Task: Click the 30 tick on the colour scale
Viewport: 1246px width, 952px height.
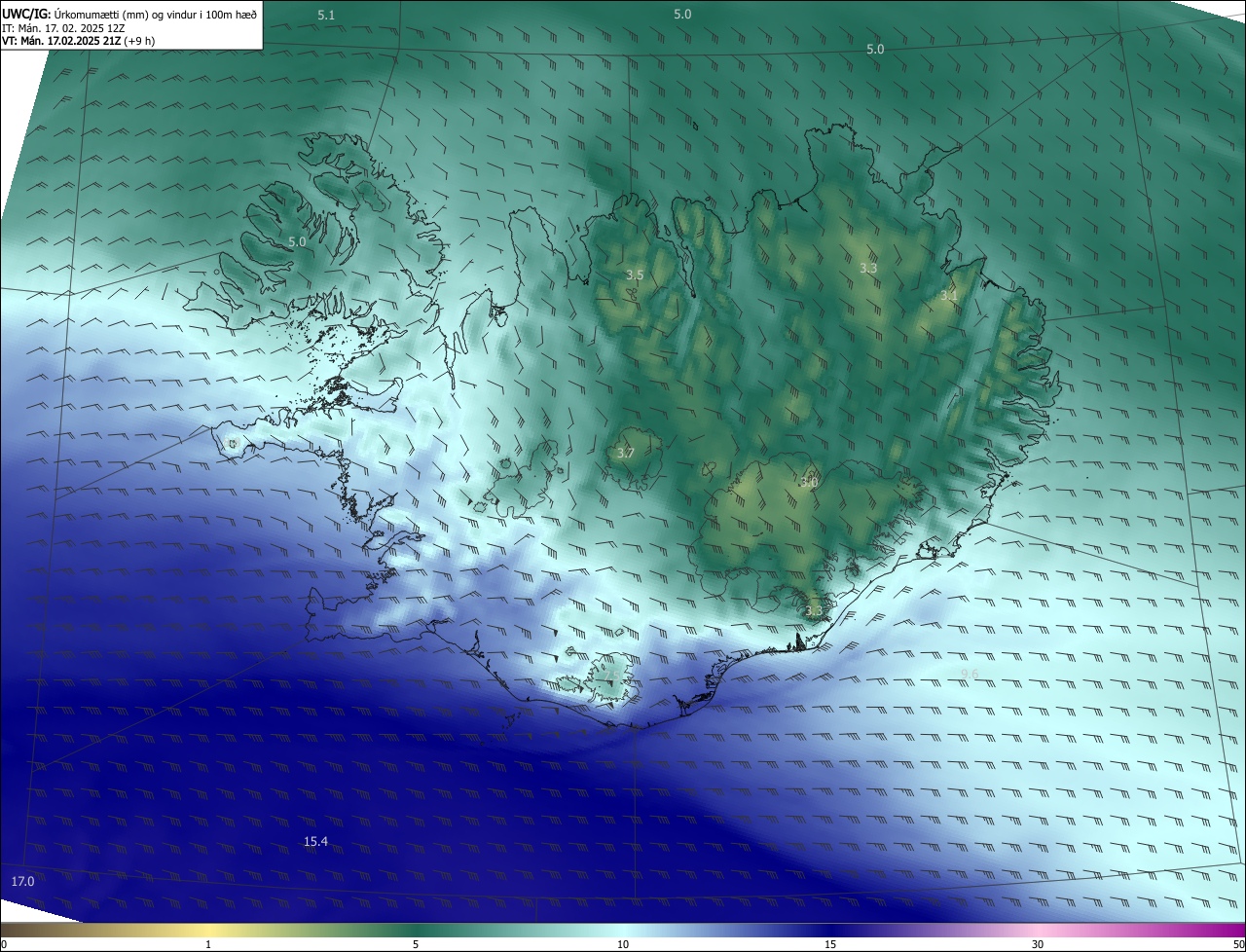Action: click(1038, 944)
